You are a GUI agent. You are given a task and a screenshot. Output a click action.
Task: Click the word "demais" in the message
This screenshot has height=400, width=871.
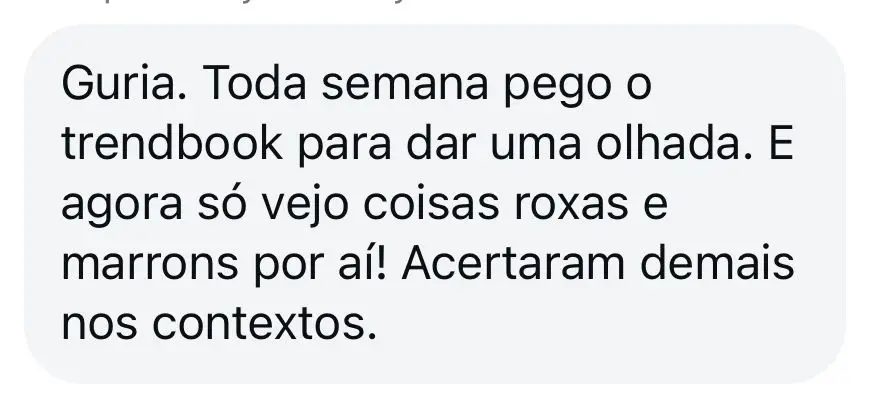click(x=719, y=264)
